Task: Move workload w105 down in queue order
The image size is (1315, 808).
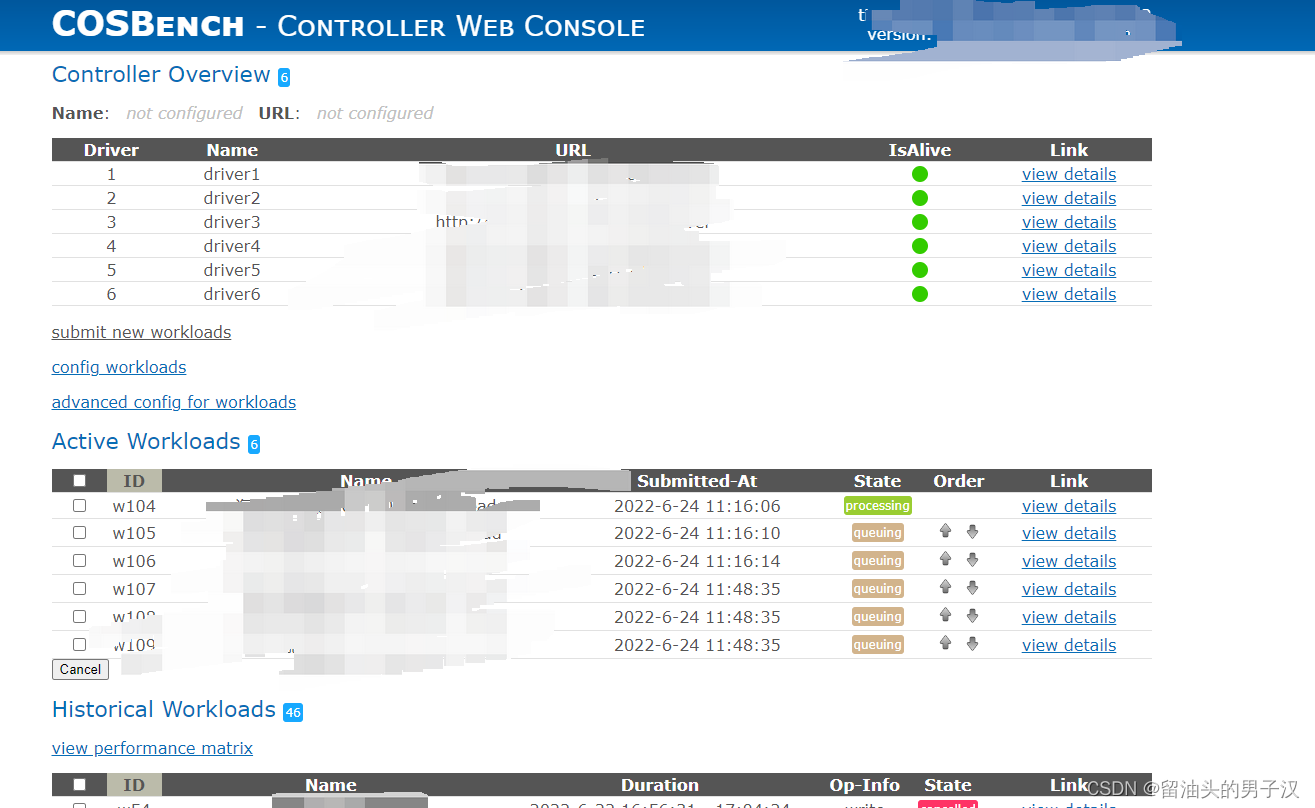Action: coord(972,532)
